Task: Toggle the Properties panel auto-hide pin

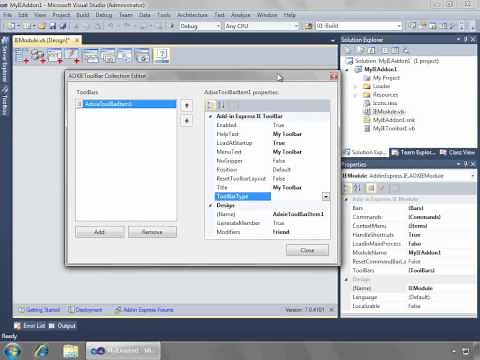Action: tap(466, 164)
